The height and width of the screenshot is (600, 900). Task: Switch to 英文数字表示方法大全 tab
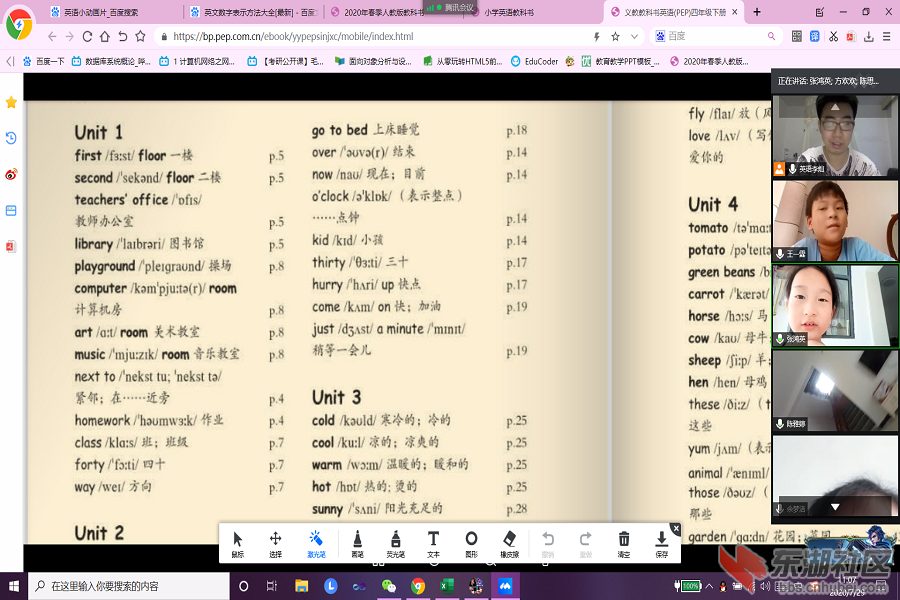point(254,12)
